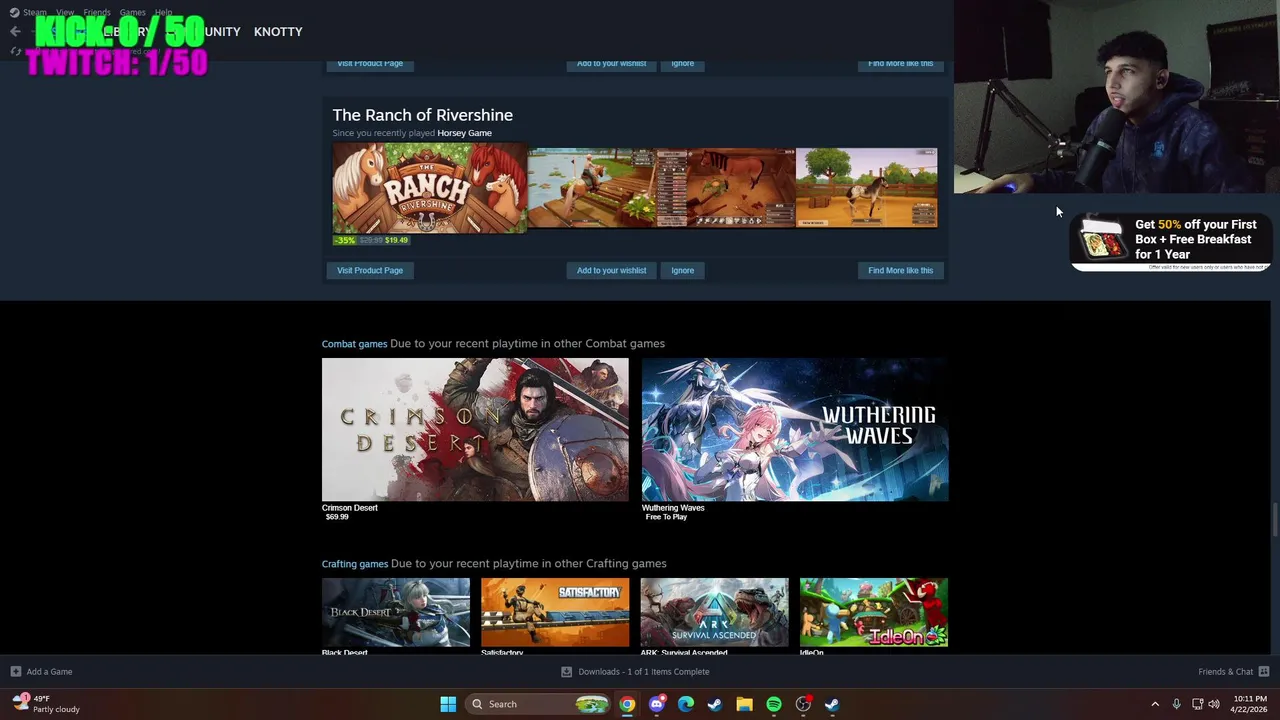1280x720 pixels.
Task: Open Microsoft Edge from the taskbar
Action: pyautogui.click(x=686, y=704)
